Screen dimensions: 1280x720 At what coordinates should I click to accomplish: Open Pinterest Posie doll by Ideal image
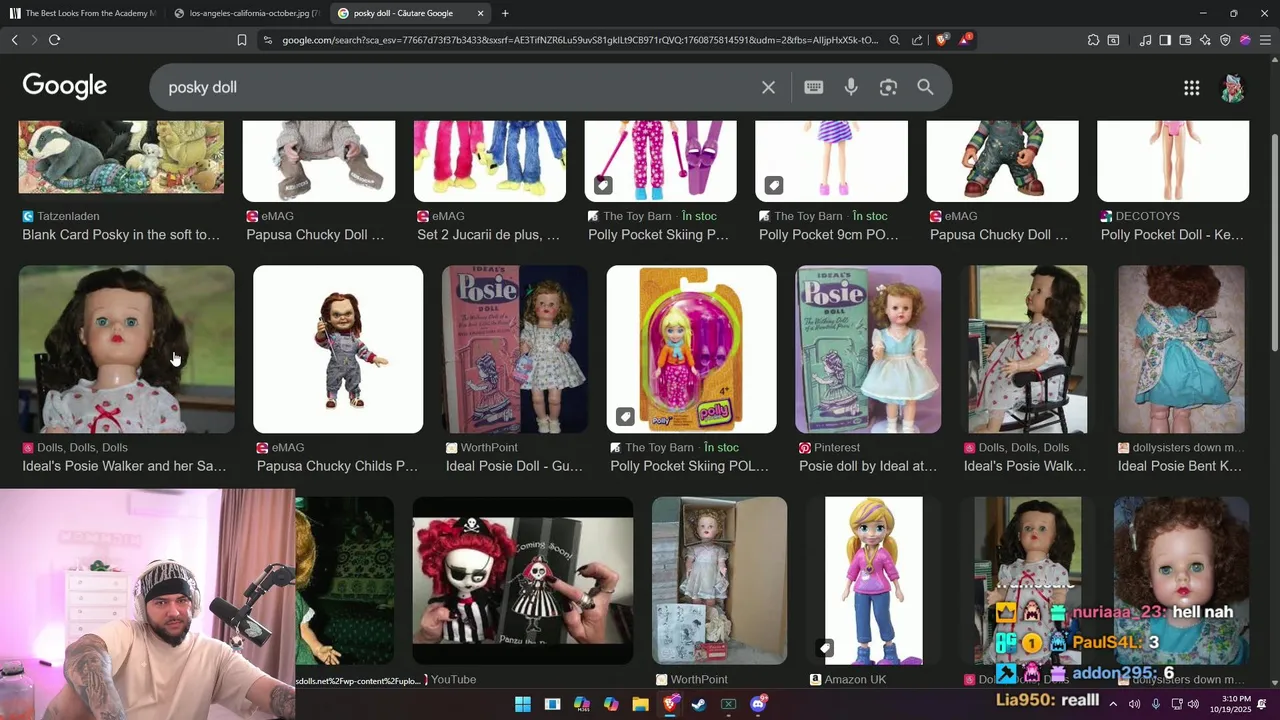pyautogui.click(x=868, y=349)
